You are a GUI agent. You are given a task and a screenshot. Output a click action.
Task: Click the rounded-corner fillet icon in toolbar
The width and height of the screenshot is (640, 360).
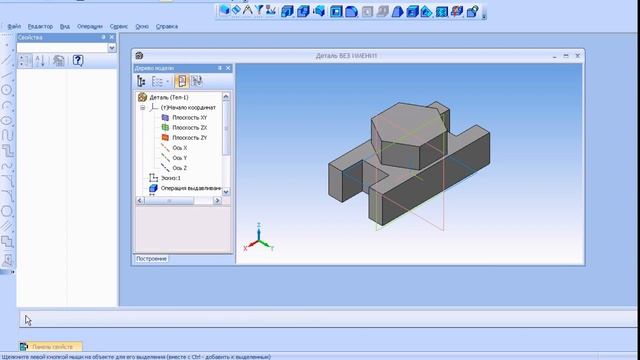point(351,11)
